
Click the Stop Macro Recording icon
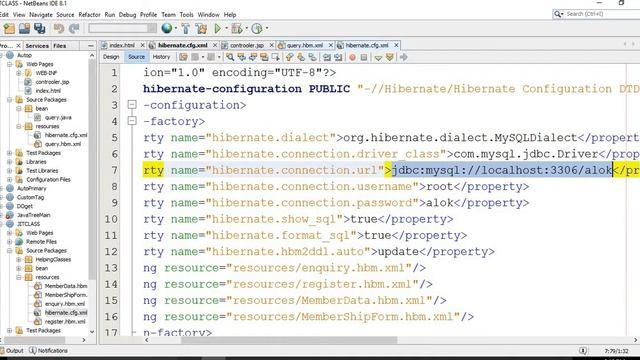364,57
